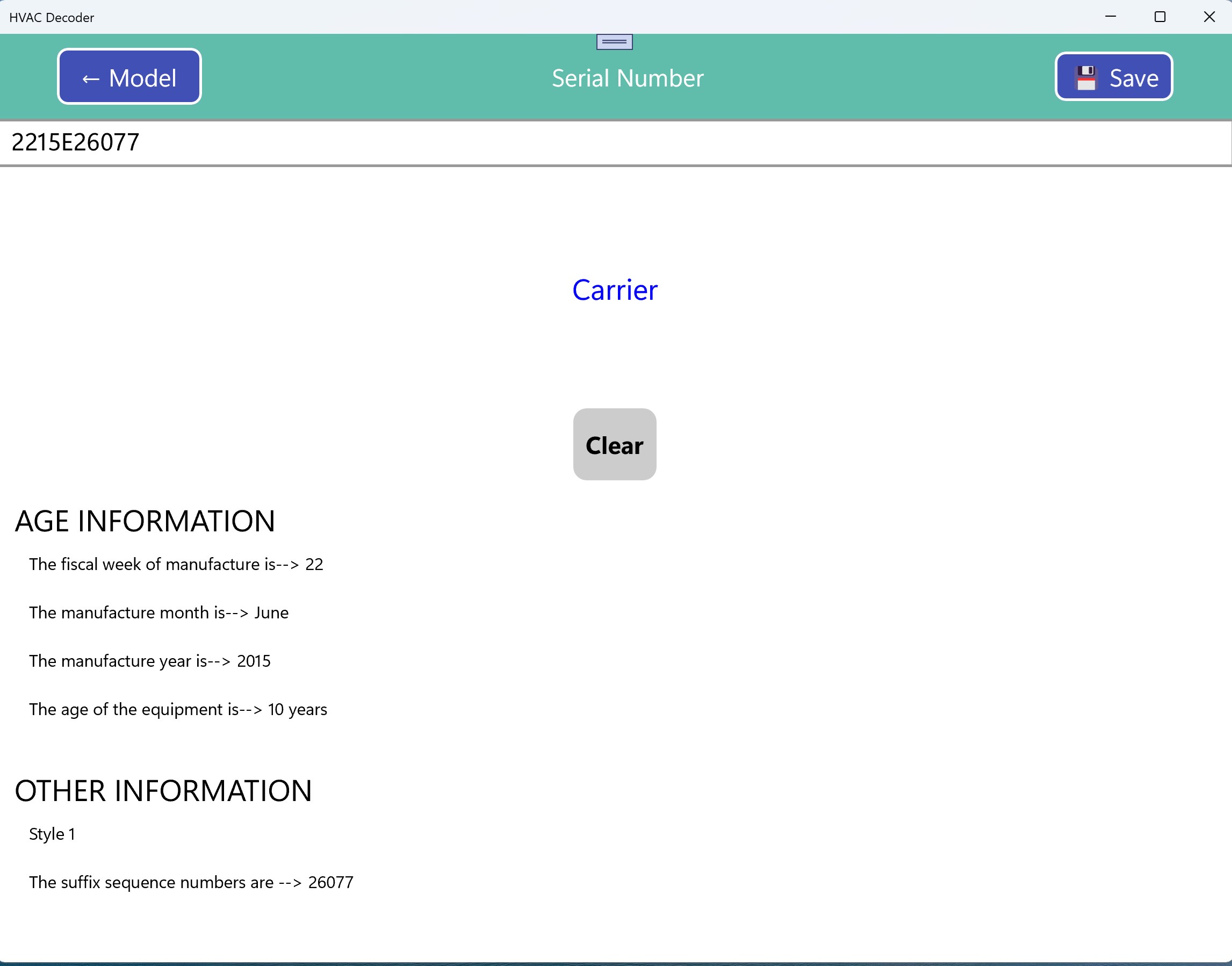The image size is (1232, 966).
Task: Minimize the HVAC Decoder window
Action: click(1111, 17)
